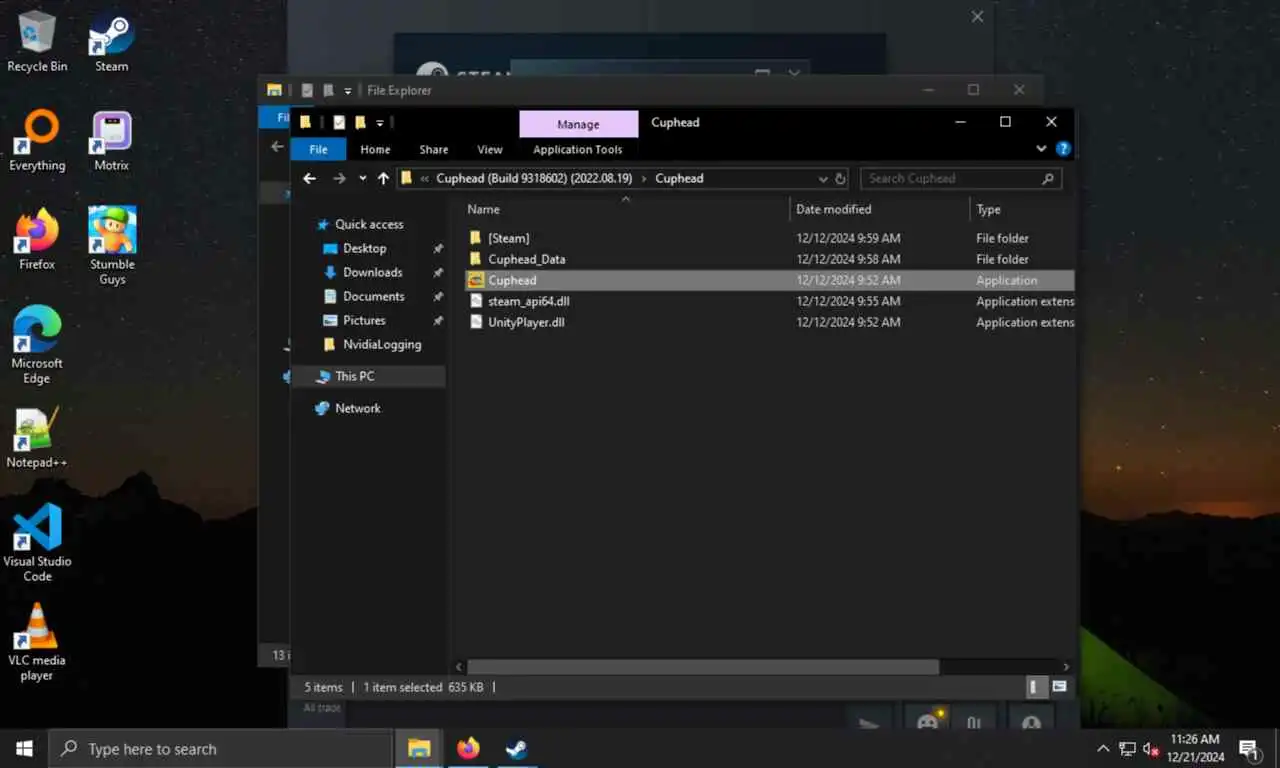Screen dimensions: 1280x768
Task: Open Desktop in the navigation pane
Action: [x=364, y=248]
